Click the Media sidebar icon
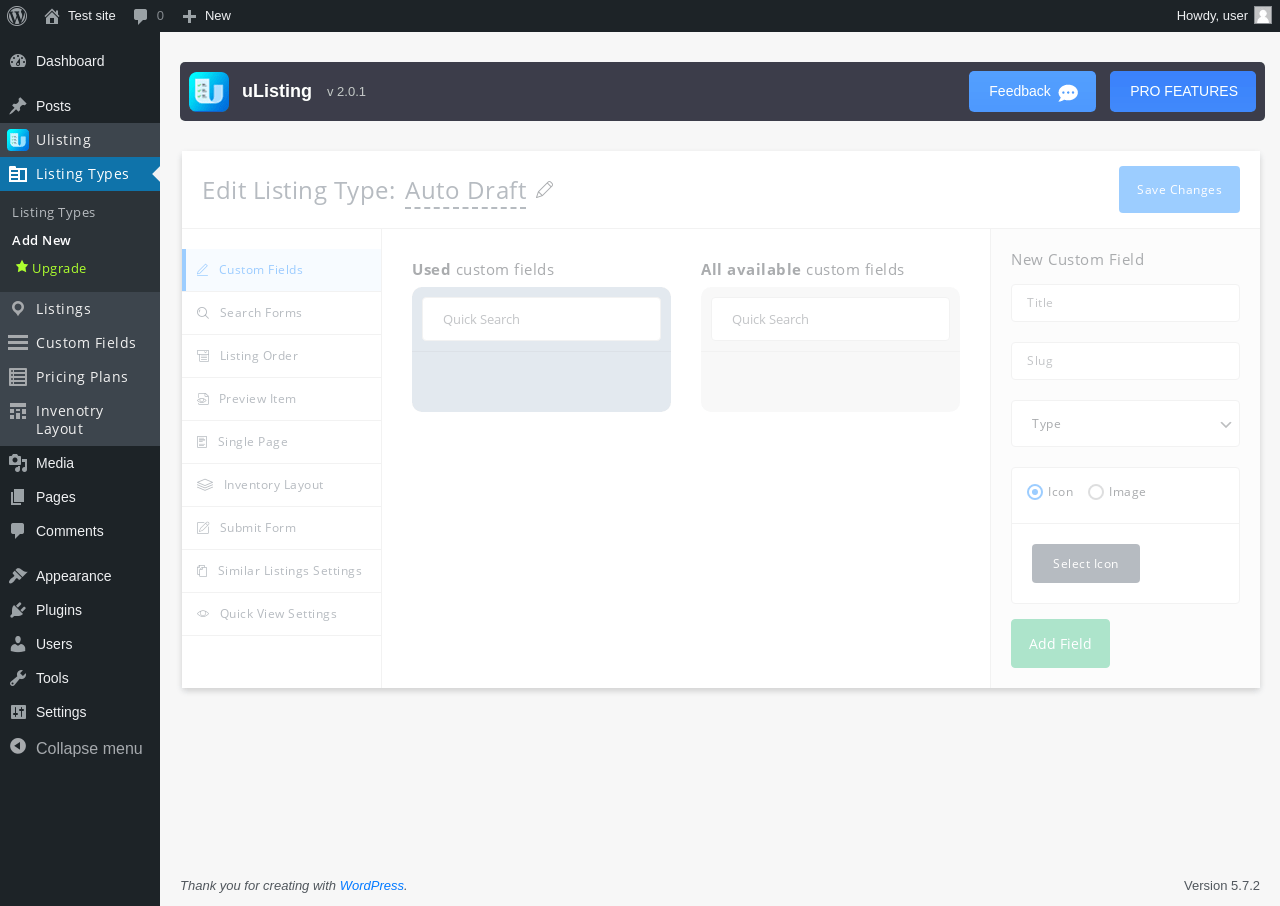The width and height of the screenshot is (1280, 906). (18, 463)
